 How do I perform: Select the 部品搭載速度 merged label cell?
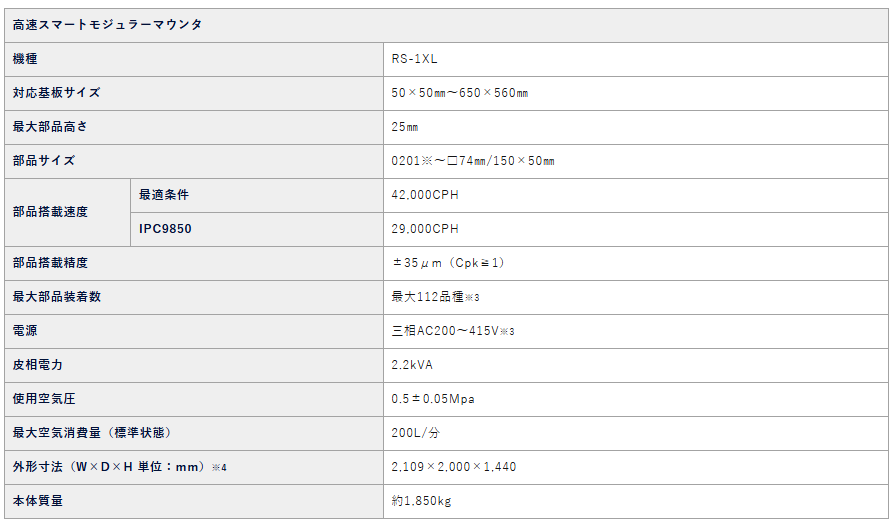67,212
